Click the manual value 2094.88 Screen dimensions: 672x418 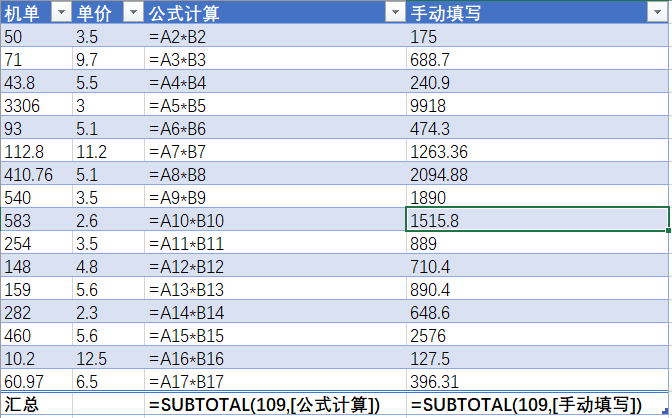coord(537,174)
